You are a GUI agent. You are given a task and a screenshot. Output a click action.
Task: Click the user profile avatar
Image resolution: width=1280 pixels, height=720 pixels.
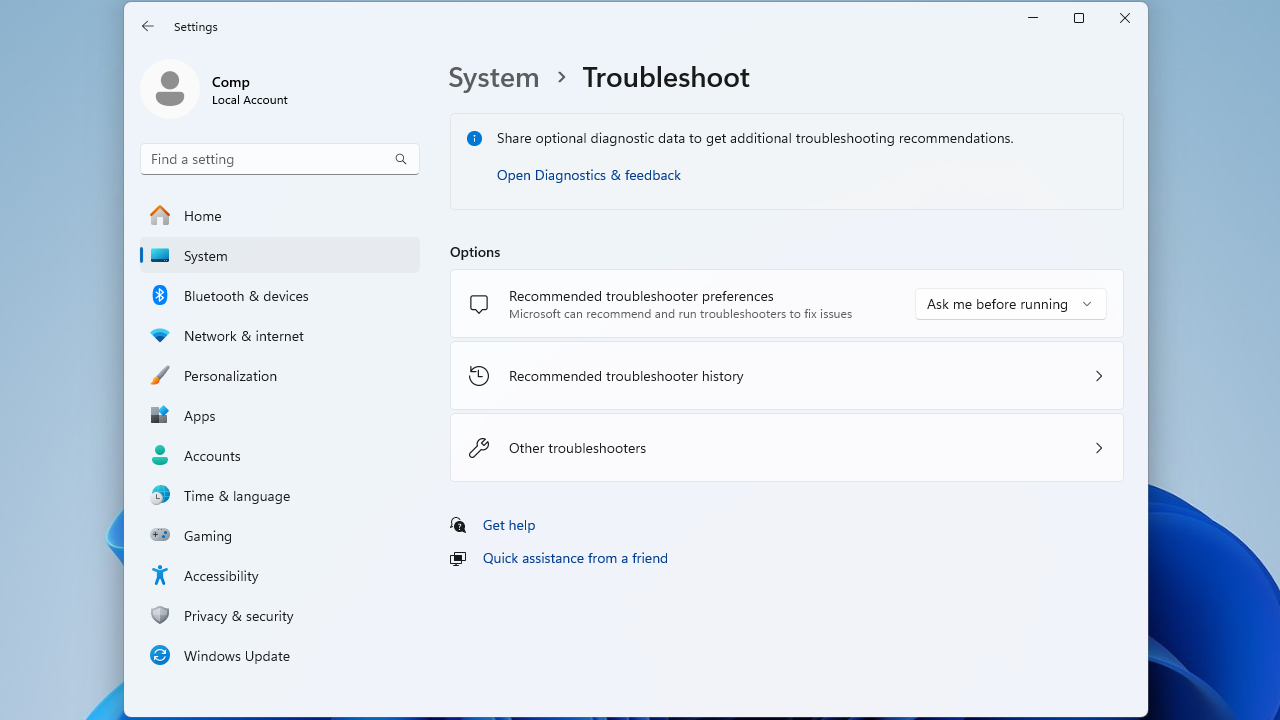170,89
